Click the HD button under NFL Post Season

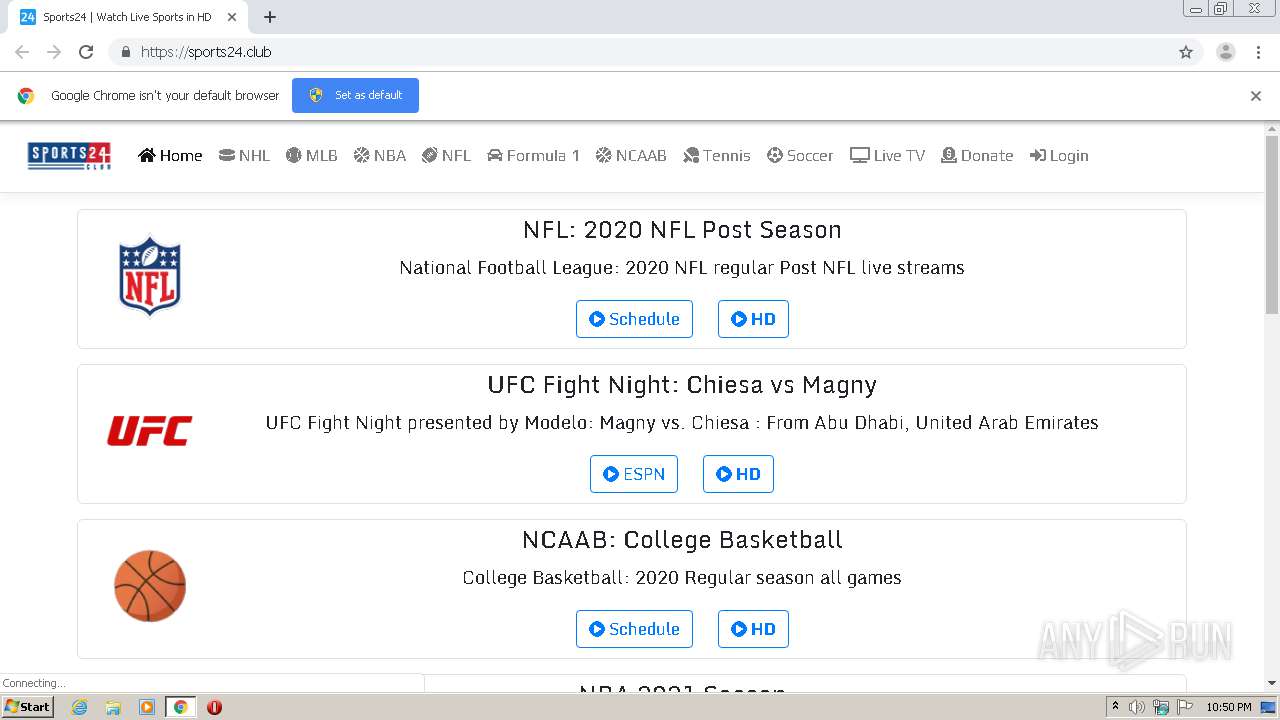[x=753, y=319]
